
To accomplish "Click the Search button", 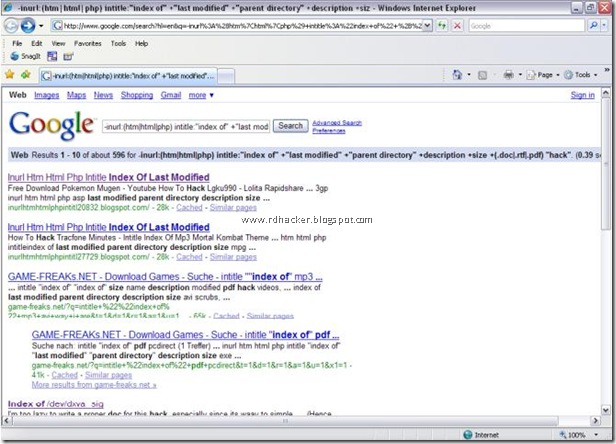I will 290,126.
